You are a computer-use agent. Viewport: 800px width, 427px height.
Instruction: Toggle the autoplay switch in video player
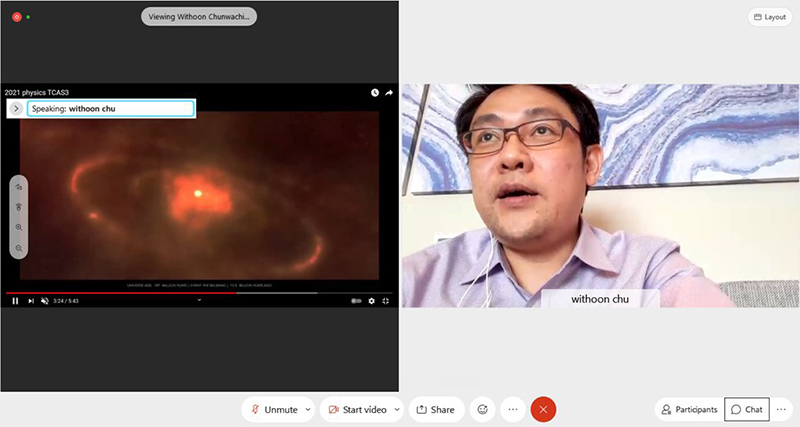pos(356,300)
